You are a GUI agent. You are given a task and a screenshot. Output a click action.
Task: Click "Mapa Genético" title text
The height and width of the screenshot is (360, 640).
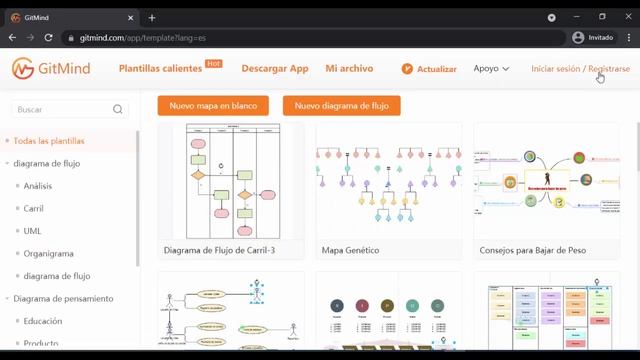pos(350,250)
